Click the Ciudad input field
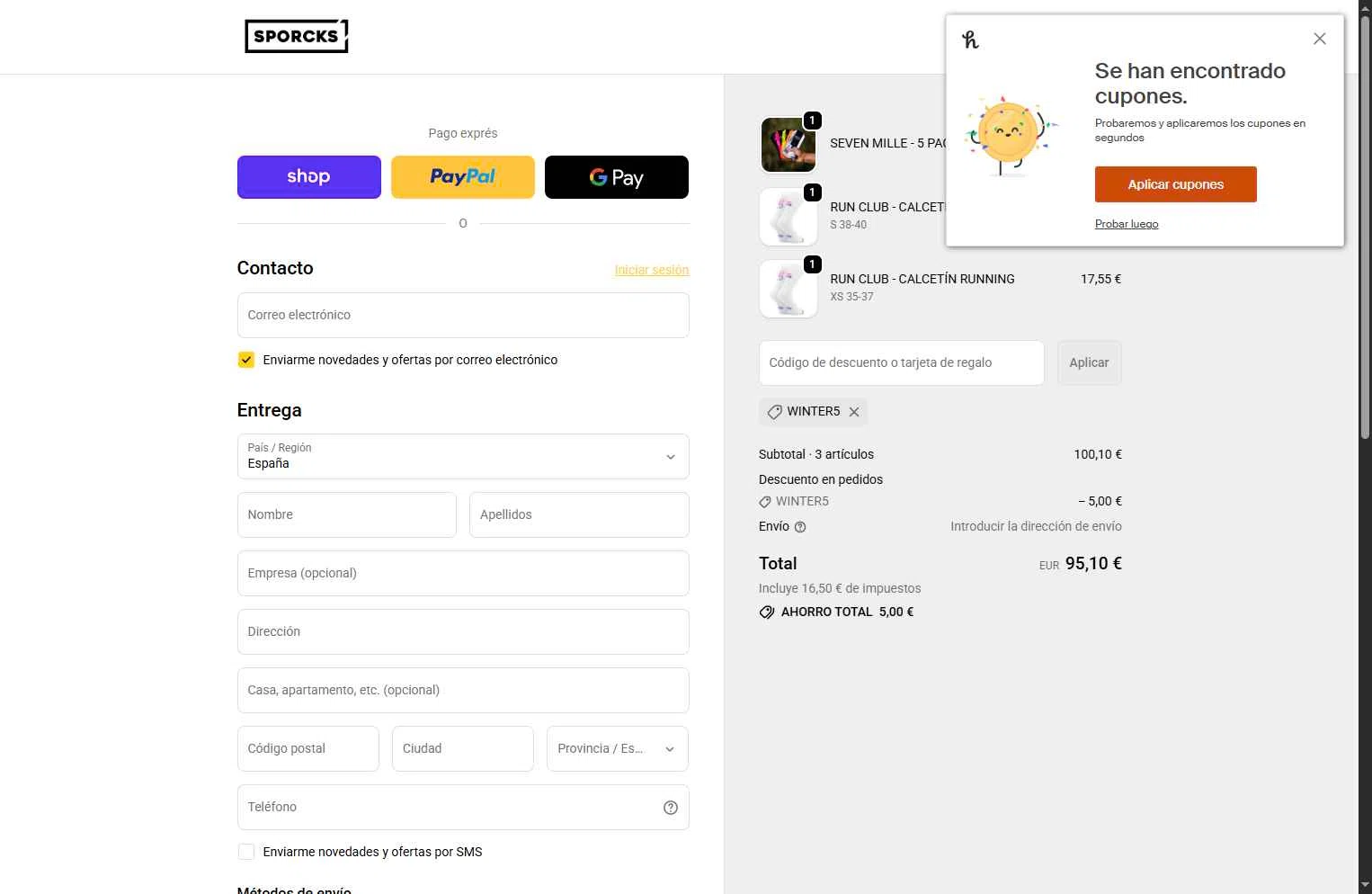Image resolution: width=1372 pixels, height=894 pixels. pos(463,748)
